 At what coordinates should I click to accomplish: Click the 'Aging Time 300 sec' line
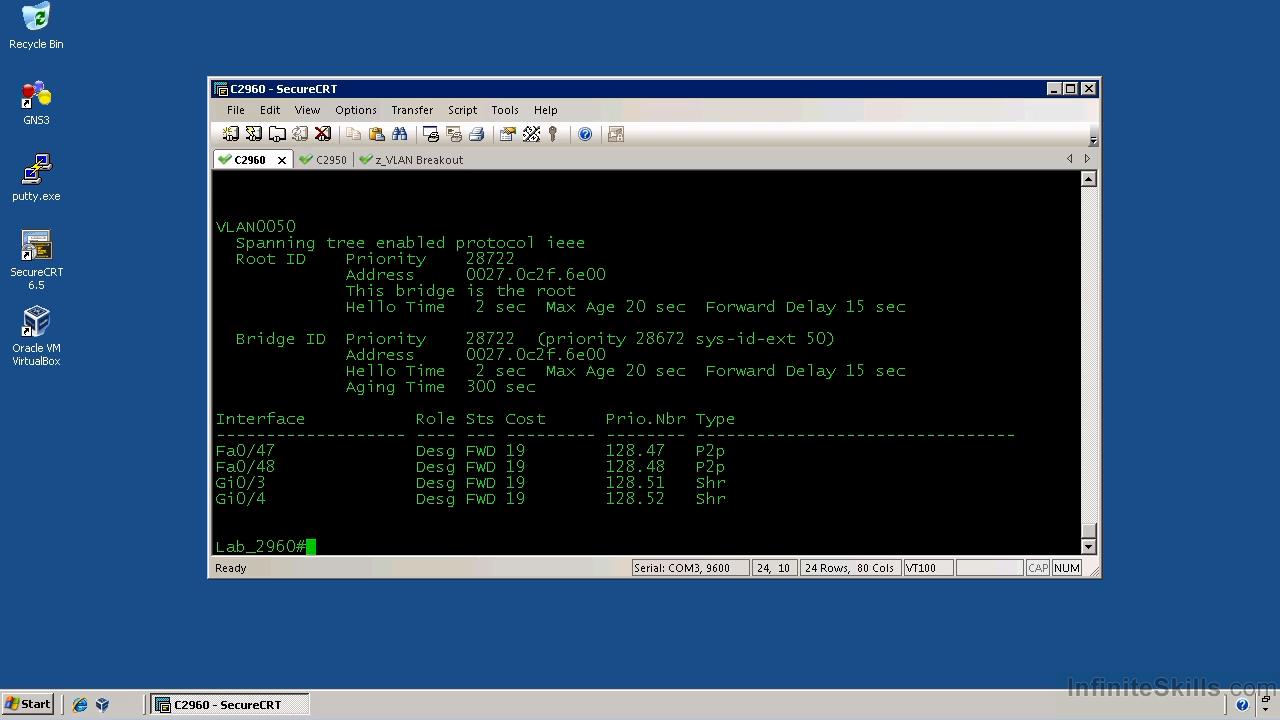click(441, 387)
